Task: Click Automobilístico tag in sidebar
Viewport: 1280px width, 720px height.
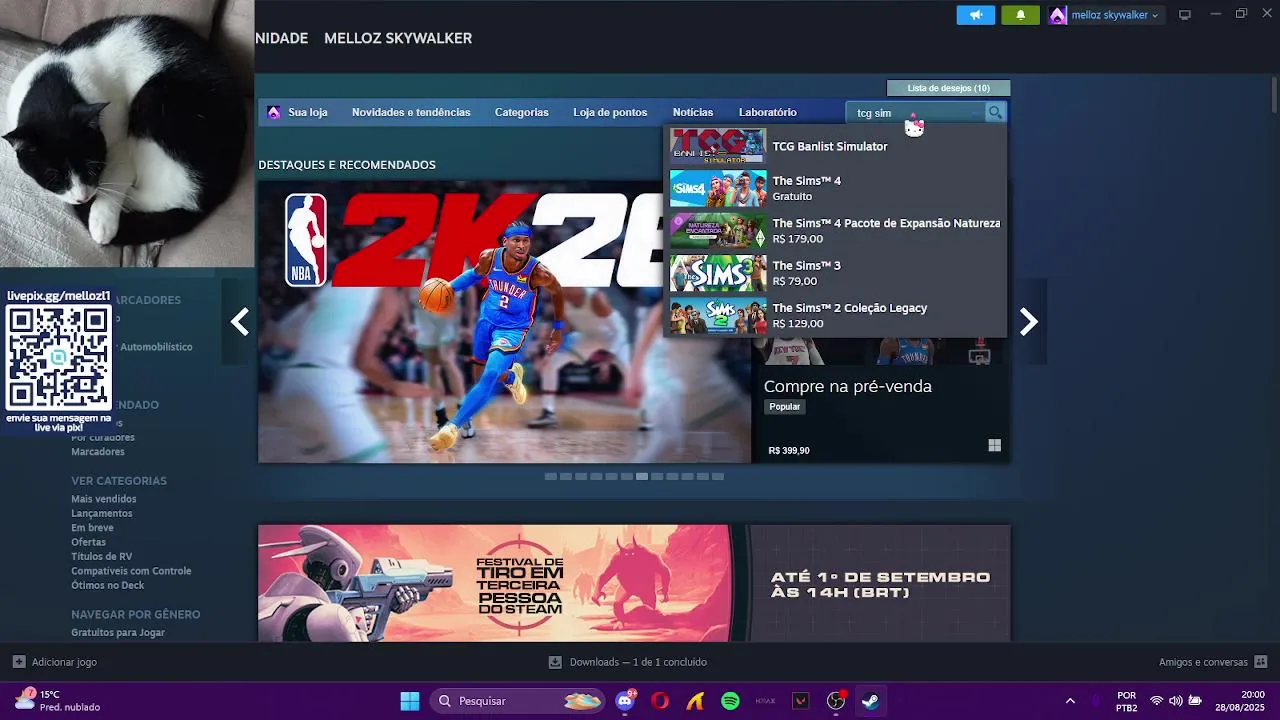Action: point(156,347)
